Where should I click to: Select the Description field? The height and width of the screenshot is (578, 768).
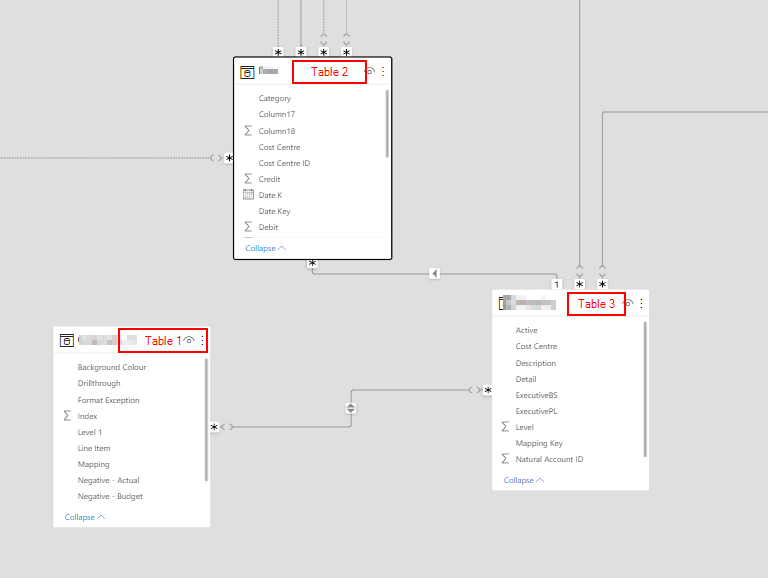coord(536,363)
